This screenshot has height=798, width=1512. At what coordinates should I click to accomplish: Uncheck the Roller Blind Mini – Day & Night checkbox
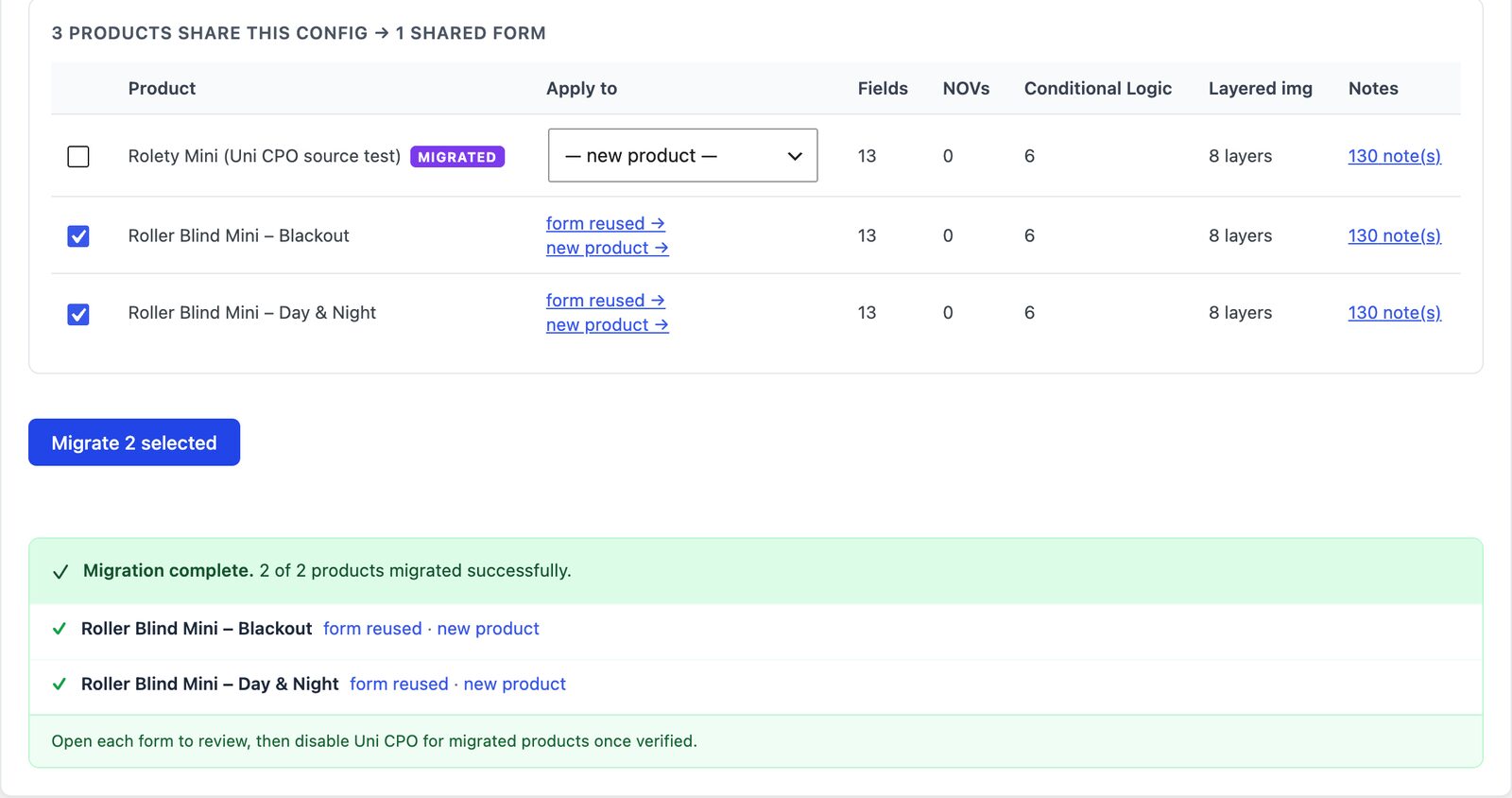point(78,314)
